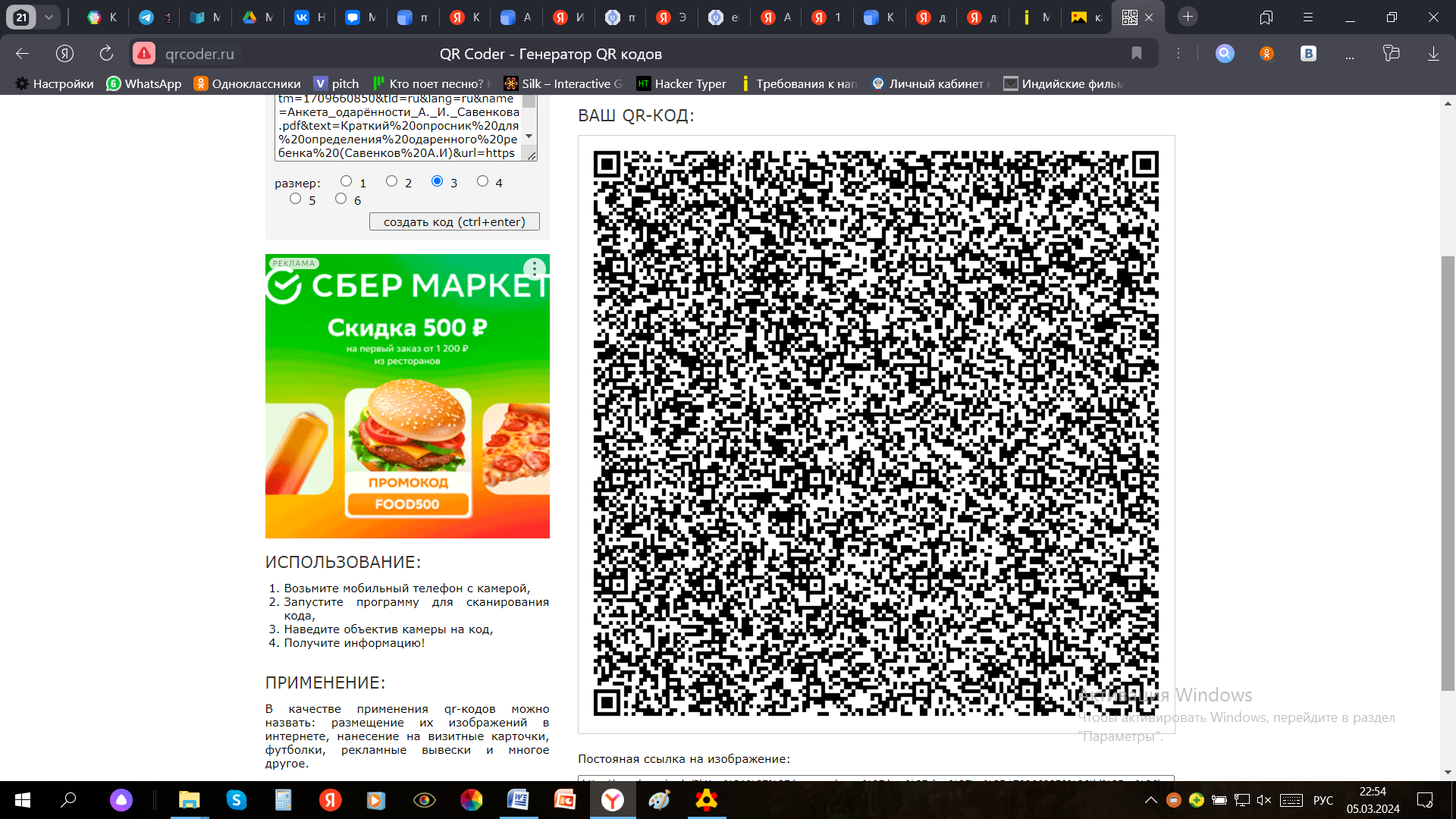This screenshot has height=819, width=1456.
Task: Open the Одноклассники bookmark
Action: tap(247, 83)
